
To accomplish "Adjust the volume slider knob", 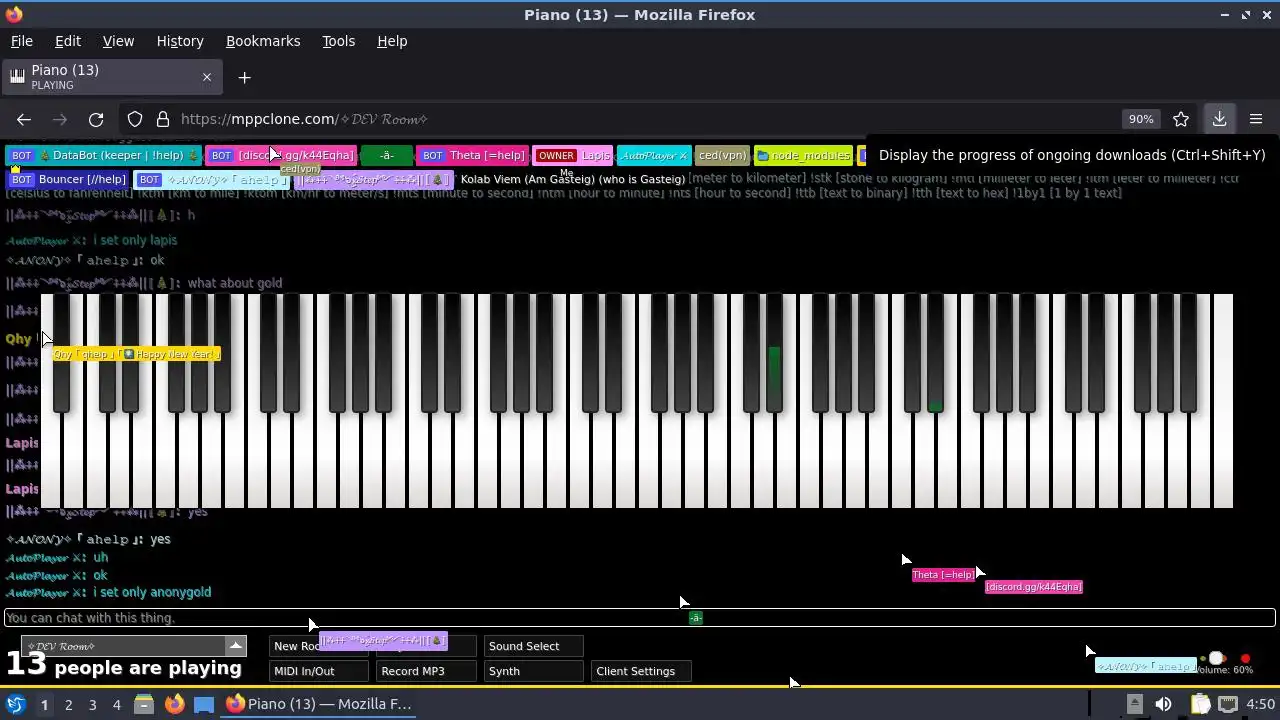I will point(1216,659).
